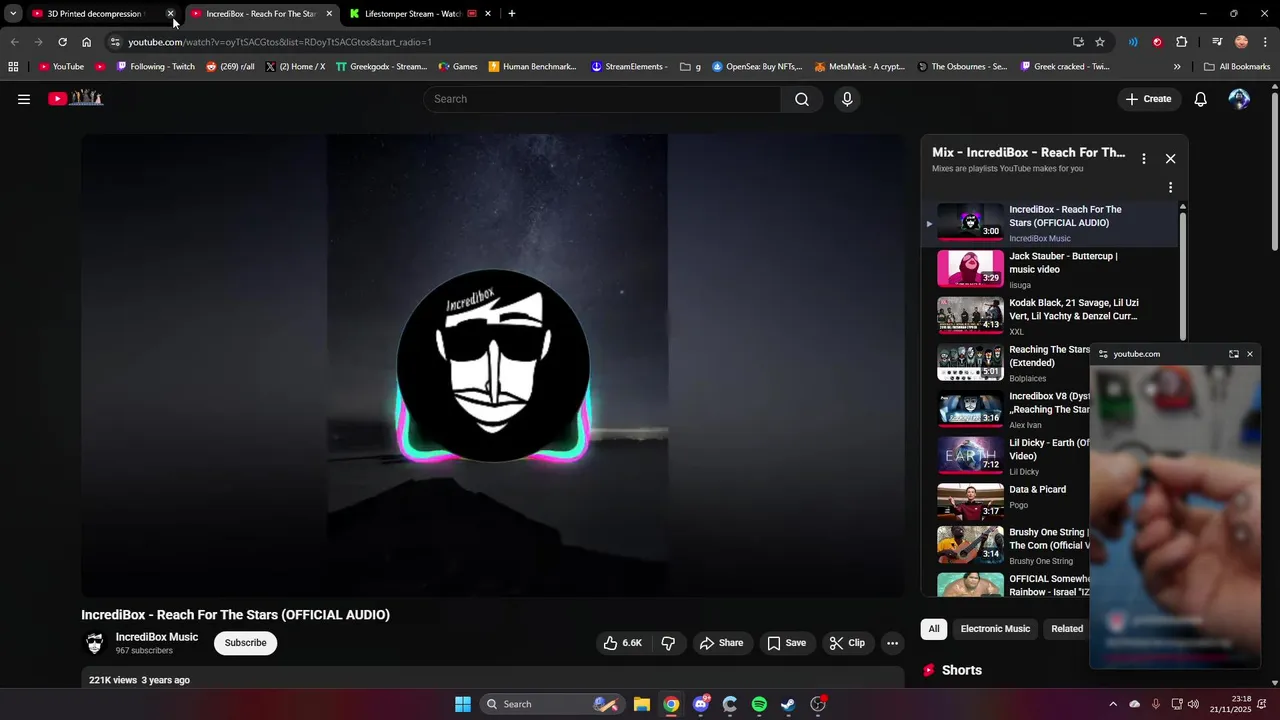Open Mix playlist header options menu
1280x720 pixels.
[x=1144, y=158]
